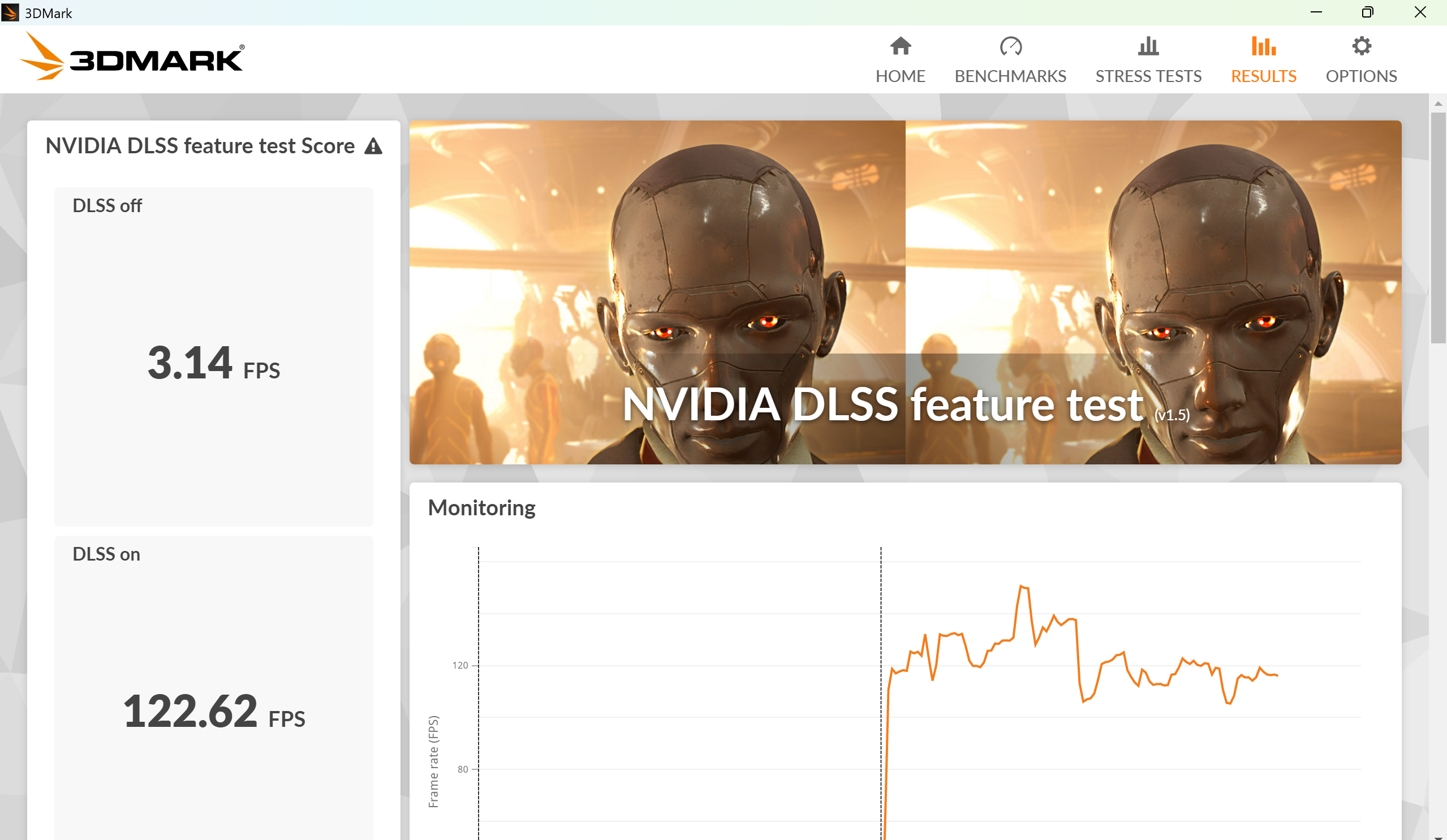Open the BENCHMARKS tab label
The image size is (1447, 840).
pos(1010,76)
